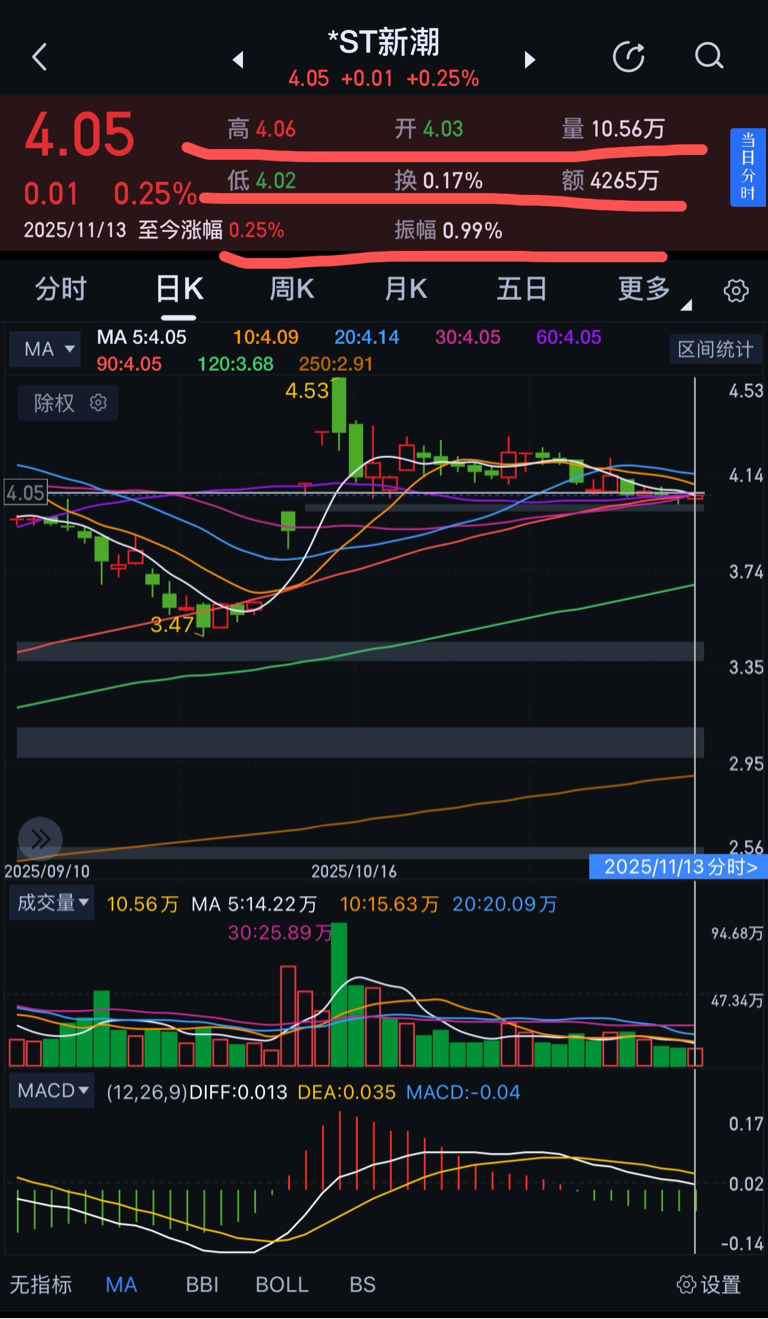
Task: Switch to 分时 chart tab
Action: point(61,290)
